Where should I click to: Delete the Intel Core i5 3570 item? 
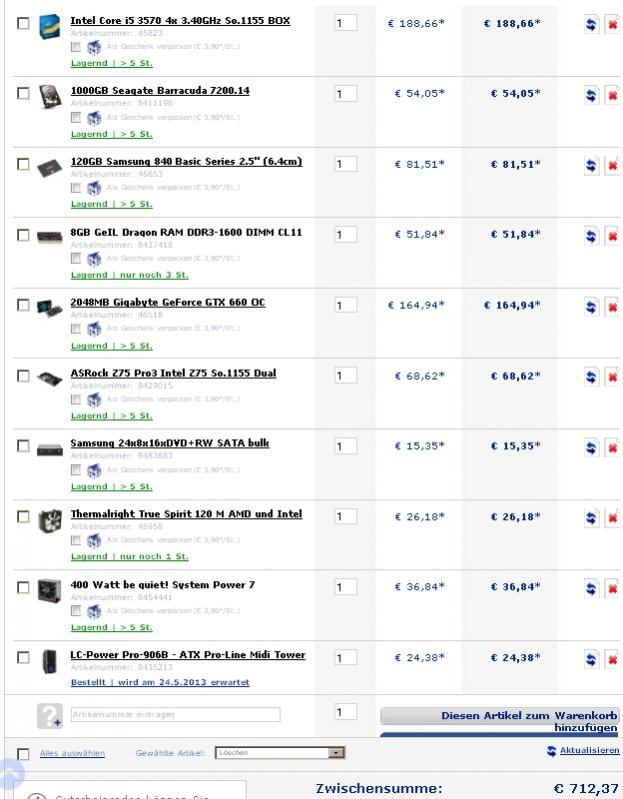612,24
